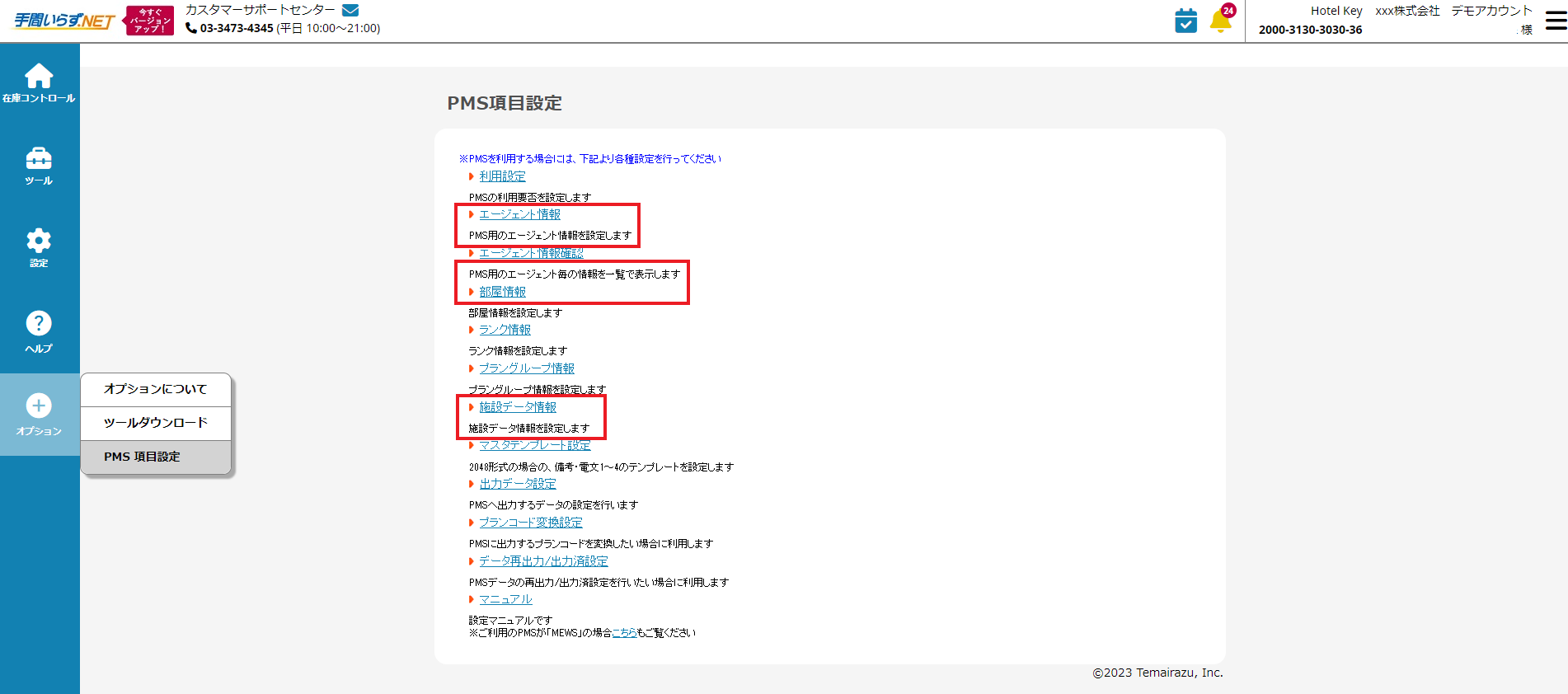Click the 設定 gear icon
Image resolution: width=1568 pixels, height=694 pixels.
pos(39,241)
